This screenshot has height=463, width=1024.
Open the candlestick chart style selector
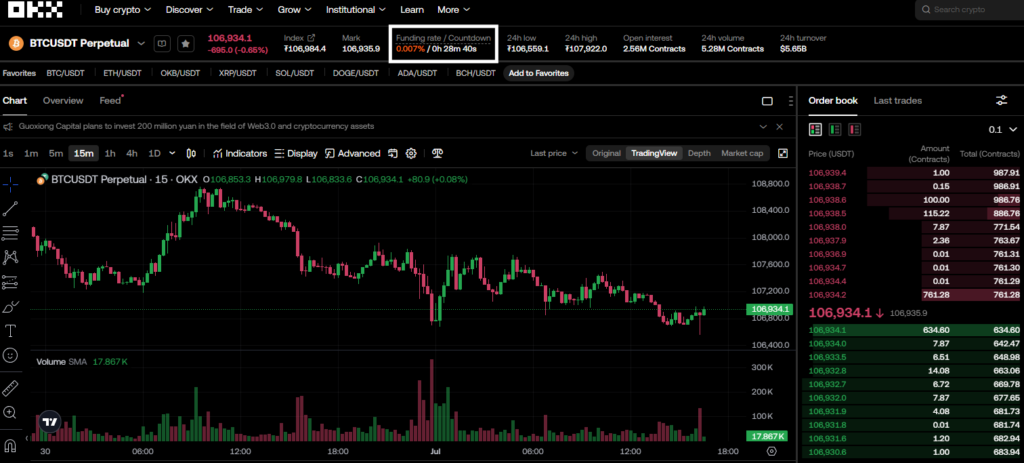[191, 153]
